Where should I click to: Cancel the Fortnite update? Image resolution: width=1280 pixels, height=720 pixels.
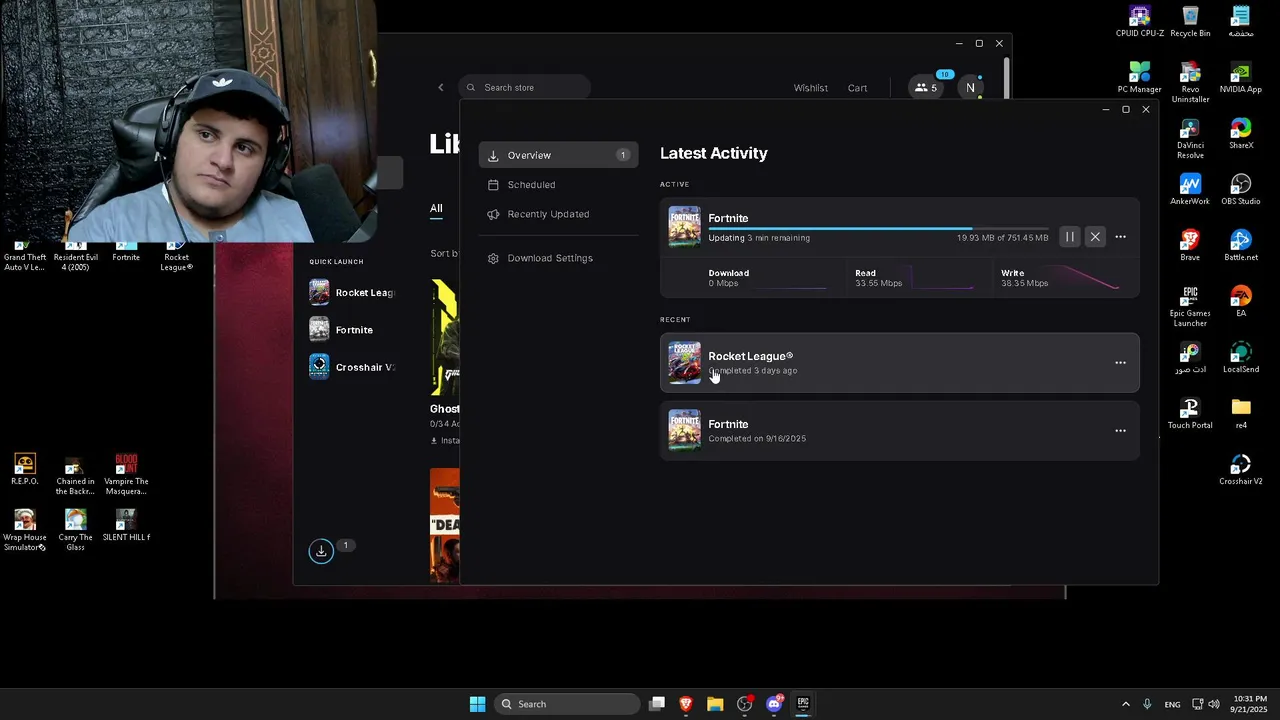coord(1095,237)
